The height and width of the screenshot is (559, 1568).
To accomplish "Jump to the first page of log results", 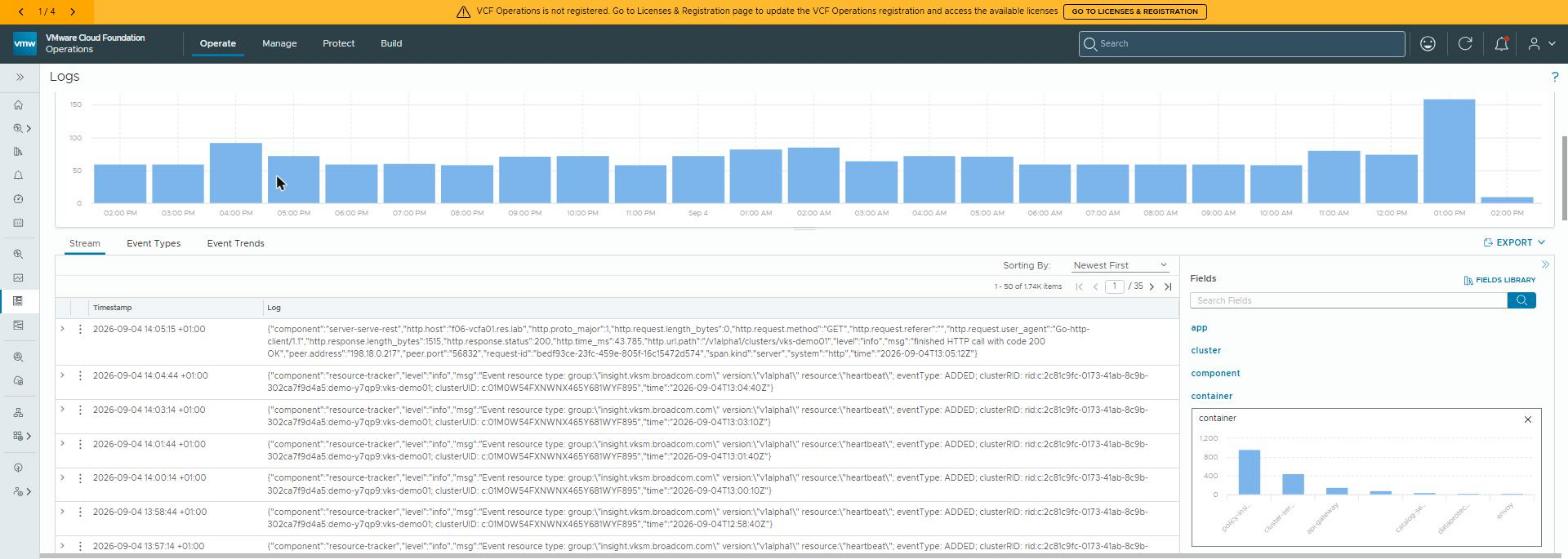I will click(1079, 287).
